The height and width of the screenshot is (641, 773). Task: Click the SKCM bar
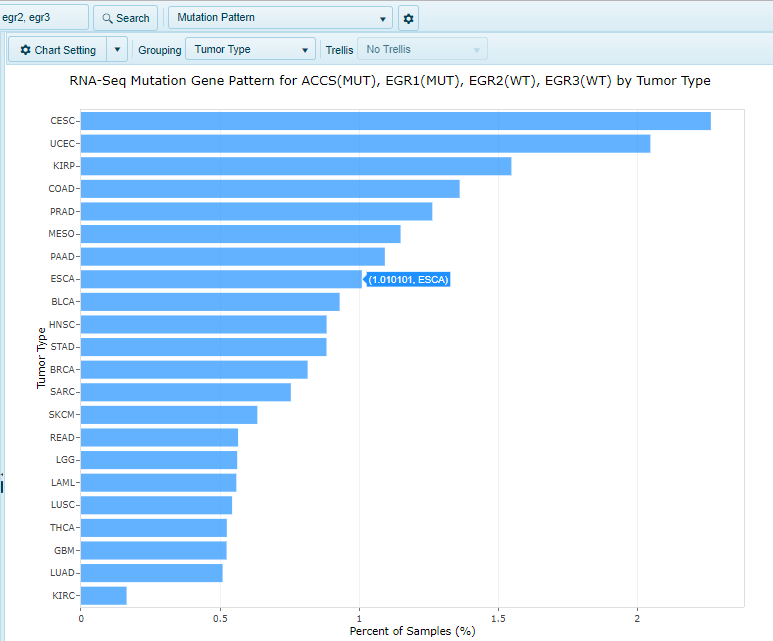pyautogui.click(x=168, y=415)
